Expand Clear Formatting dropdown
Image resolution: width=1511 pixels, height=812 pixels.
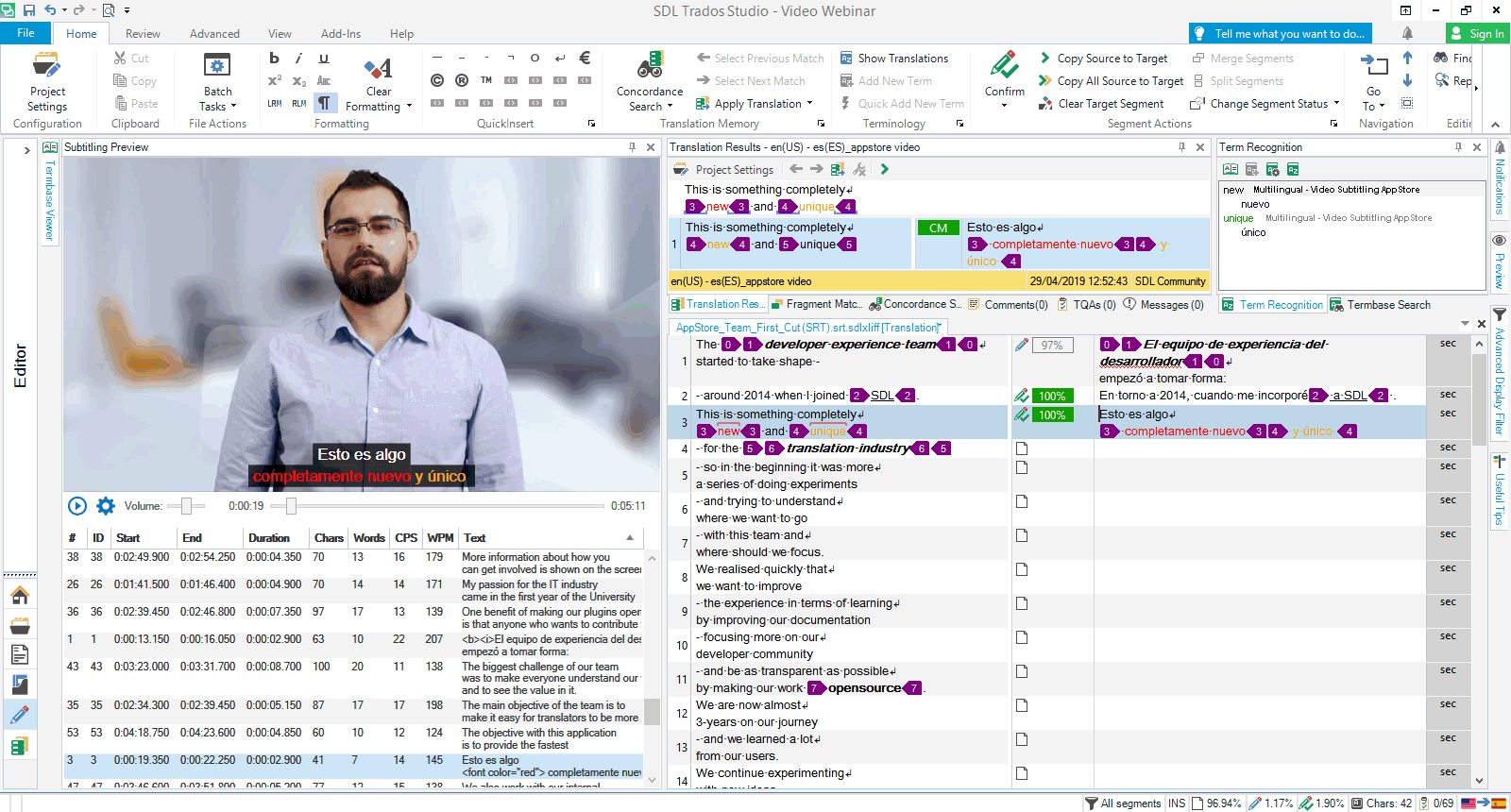(x=409, y=107)
